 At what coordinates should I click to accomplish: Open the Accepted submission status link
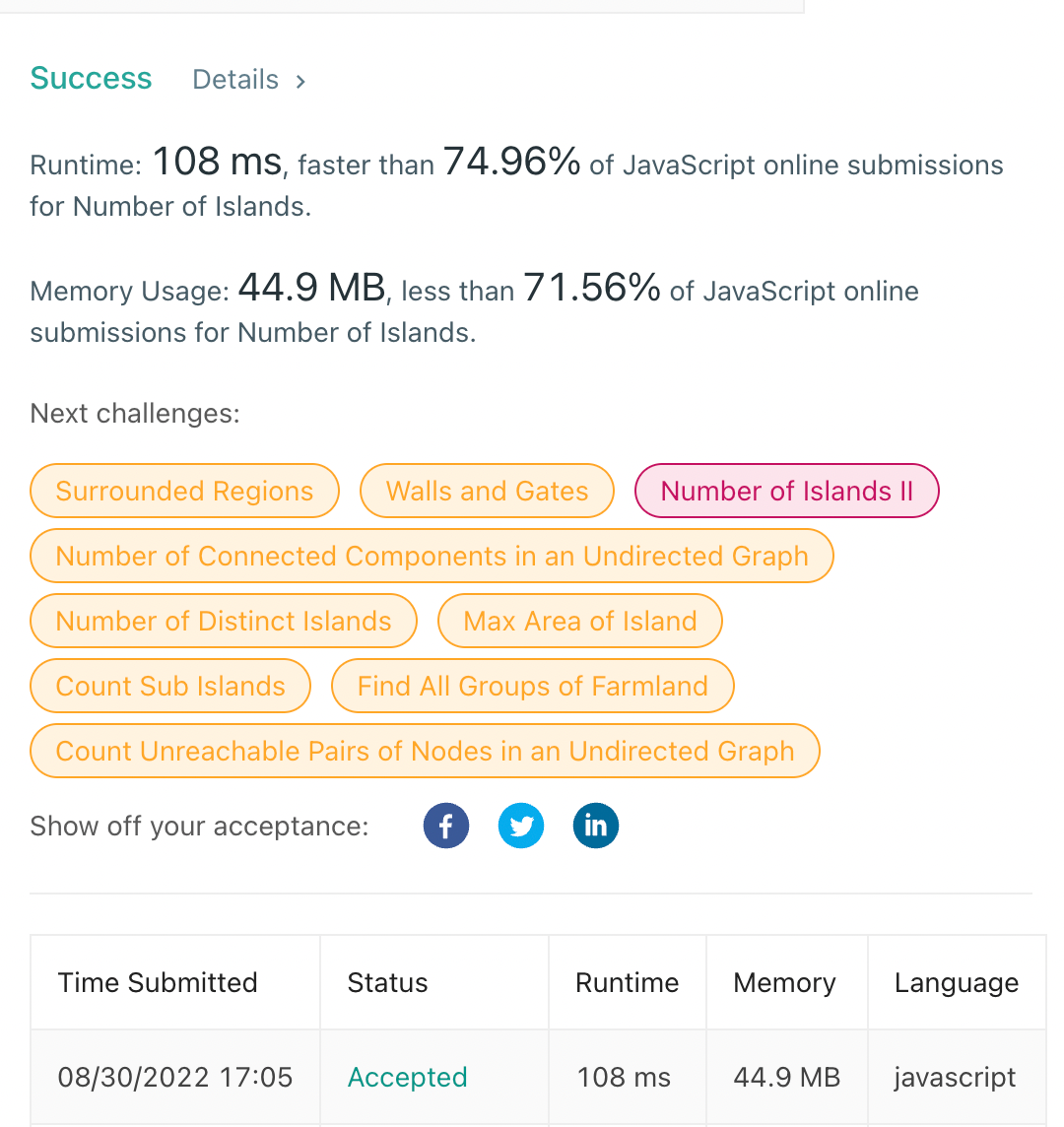point(407,1077)
